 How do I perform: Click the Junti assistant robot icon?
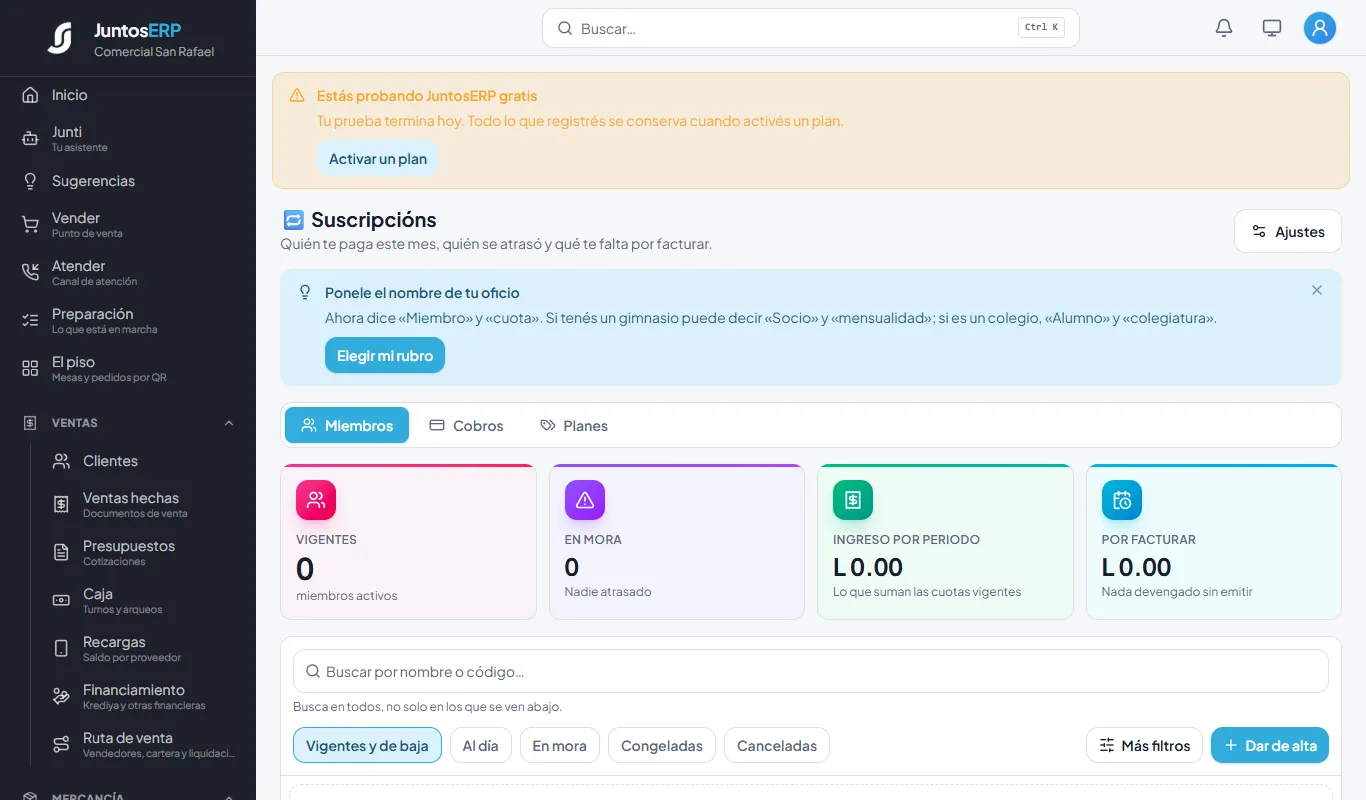coord(30,139)
